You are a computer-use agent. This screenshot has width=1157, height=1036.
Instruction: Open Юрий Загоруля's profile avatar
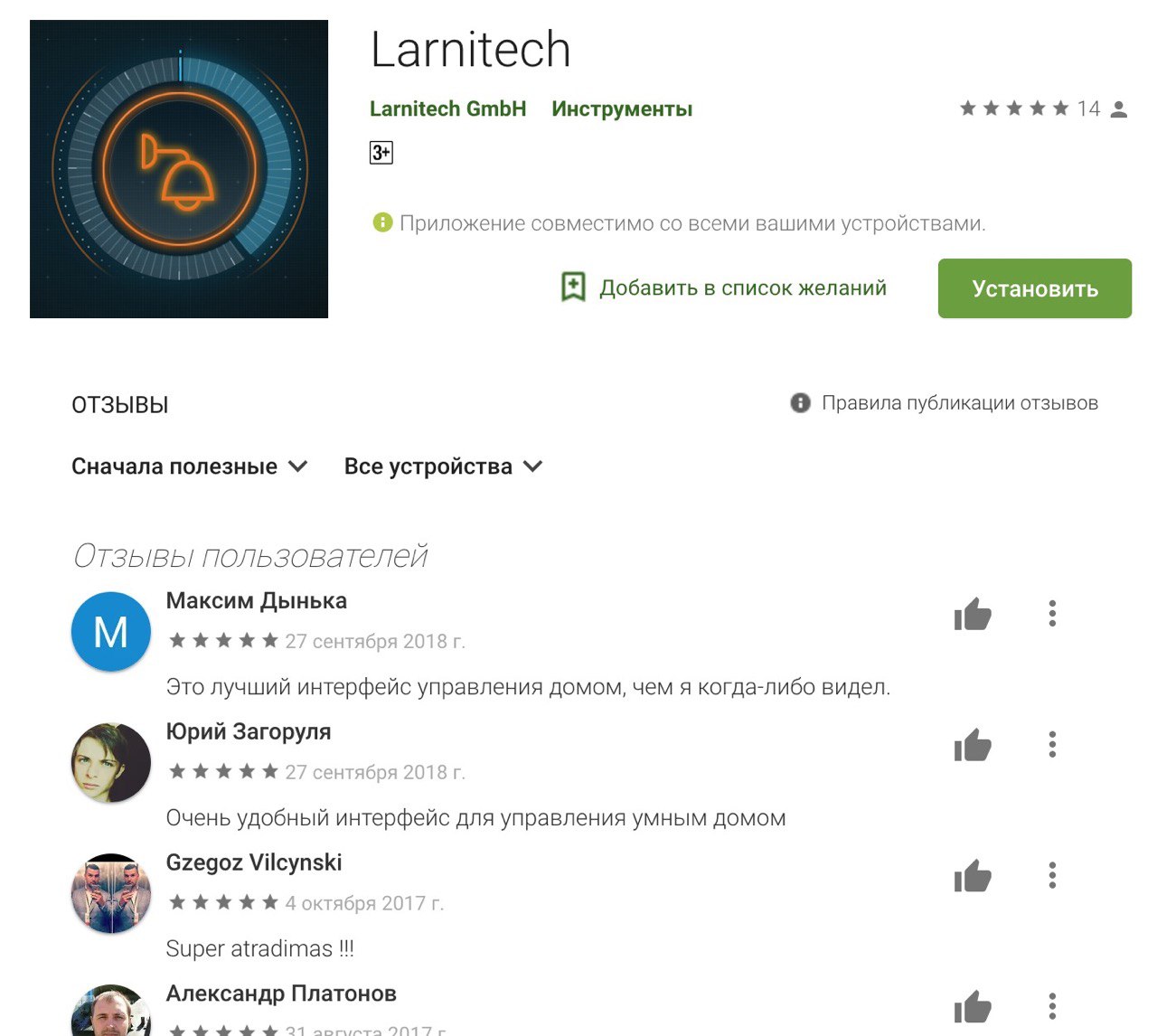pyautogui.click(x=111, y=763)
